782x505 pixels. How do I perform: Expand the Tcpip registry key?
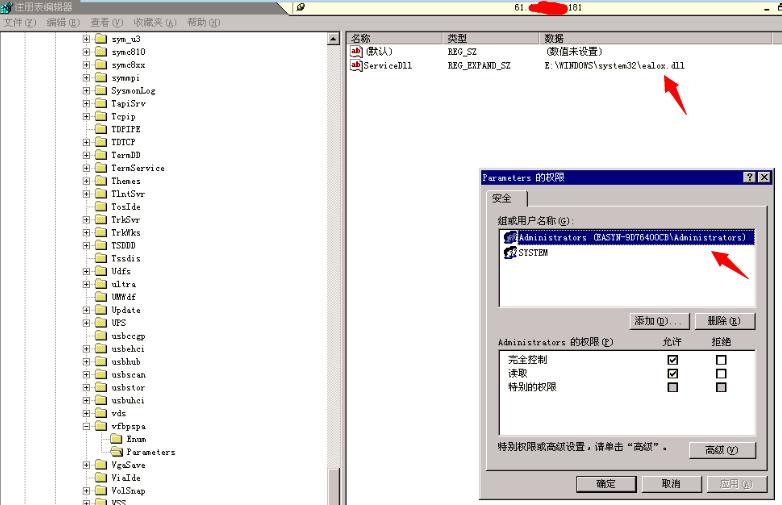(x=86, y=116)
